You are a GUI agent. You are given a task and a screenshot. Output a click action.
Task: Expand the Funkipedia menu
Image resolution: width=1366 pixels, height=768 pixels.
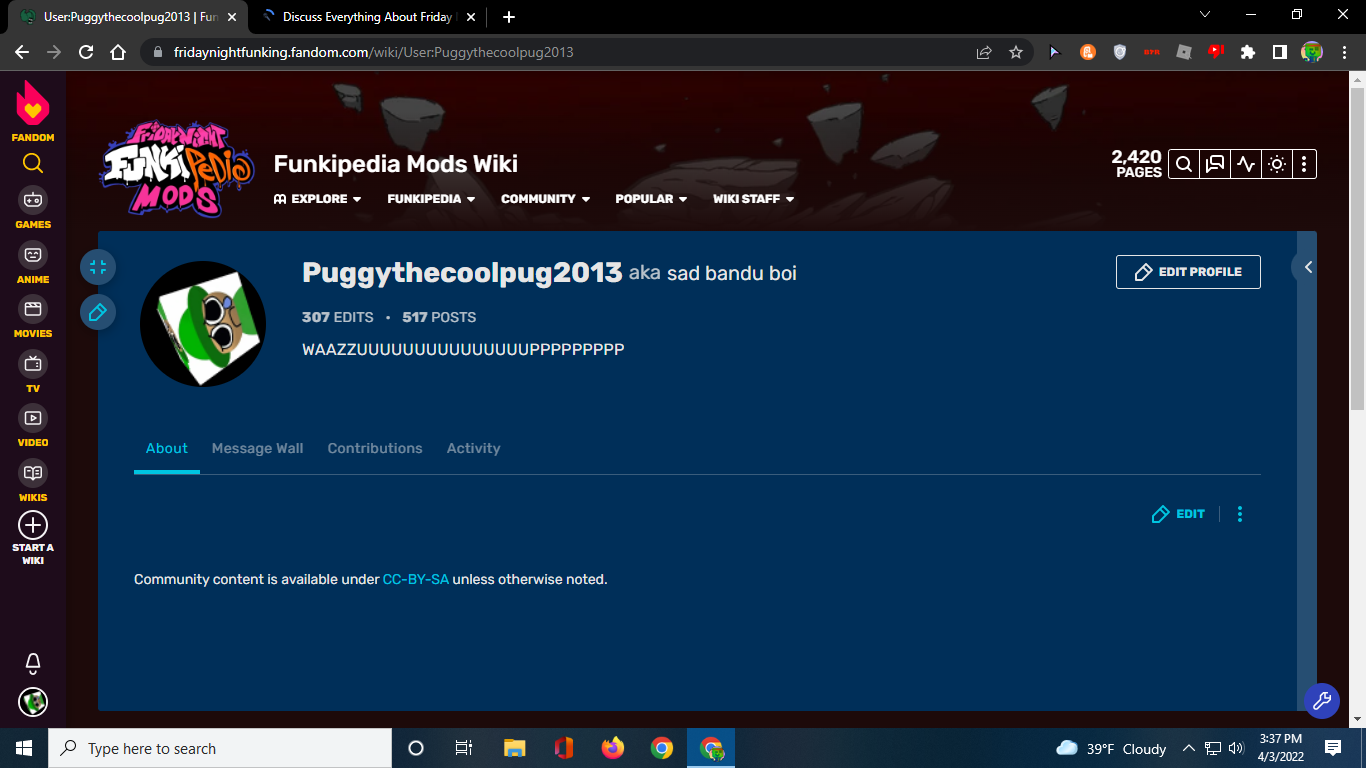click(x=431, y=199)
